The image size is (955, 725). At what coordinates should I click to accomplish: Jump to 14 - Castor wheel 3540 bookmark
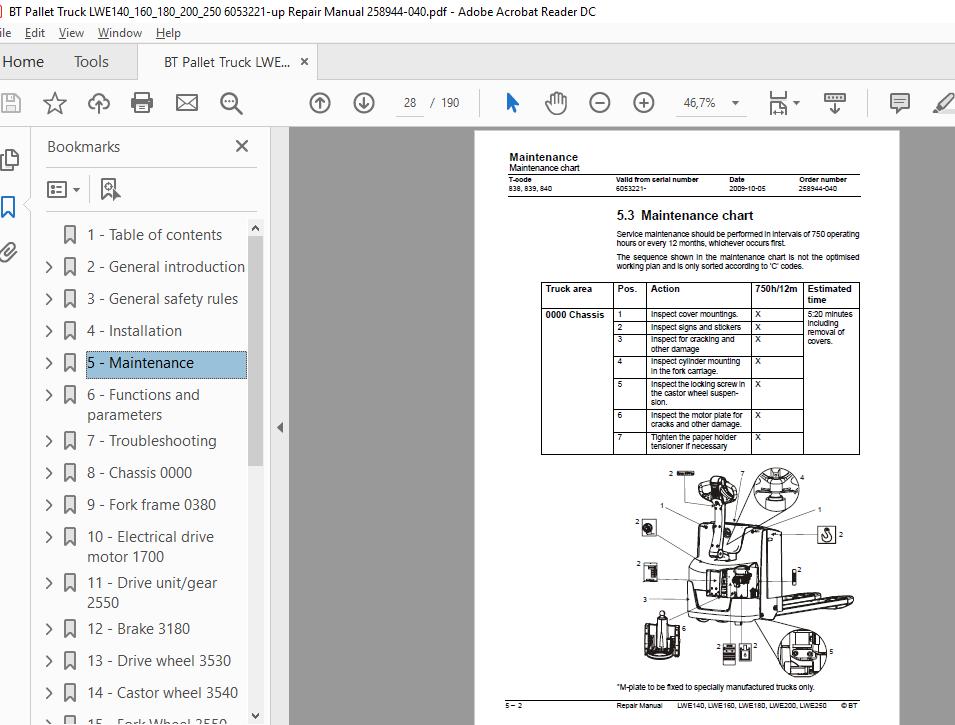coord(162,693)
